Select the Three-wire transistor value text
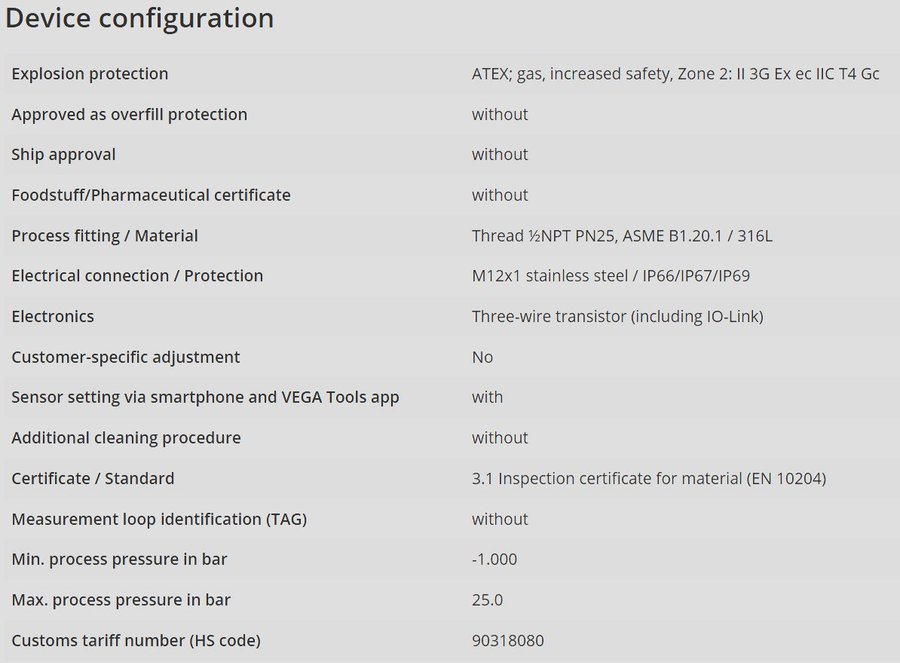Viewport: 900px width, 663px height. point(617,317)
